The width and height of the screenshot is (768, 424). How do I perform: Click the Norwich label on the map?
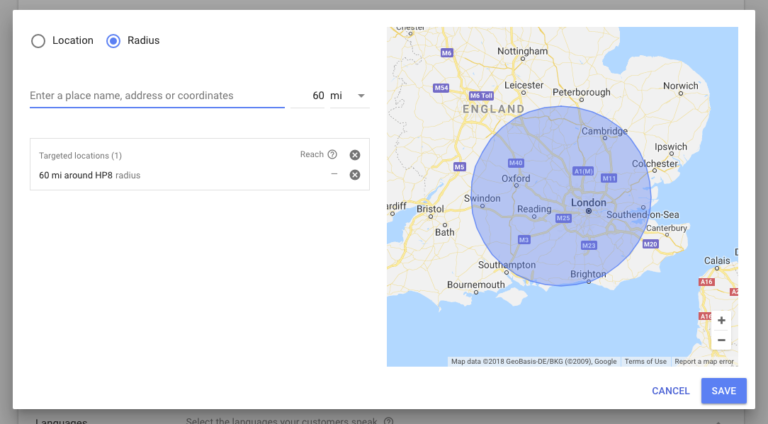point(680,86)
